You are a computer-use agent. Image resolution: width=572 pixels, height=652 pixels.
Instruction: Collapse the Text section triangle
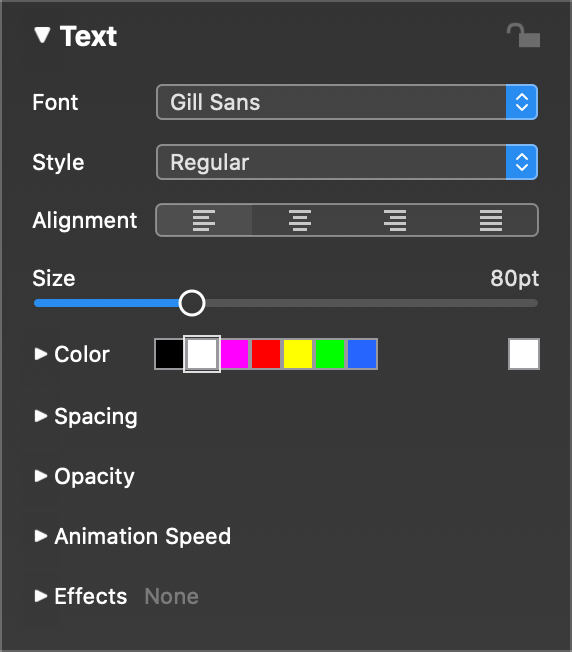[42, 35]
